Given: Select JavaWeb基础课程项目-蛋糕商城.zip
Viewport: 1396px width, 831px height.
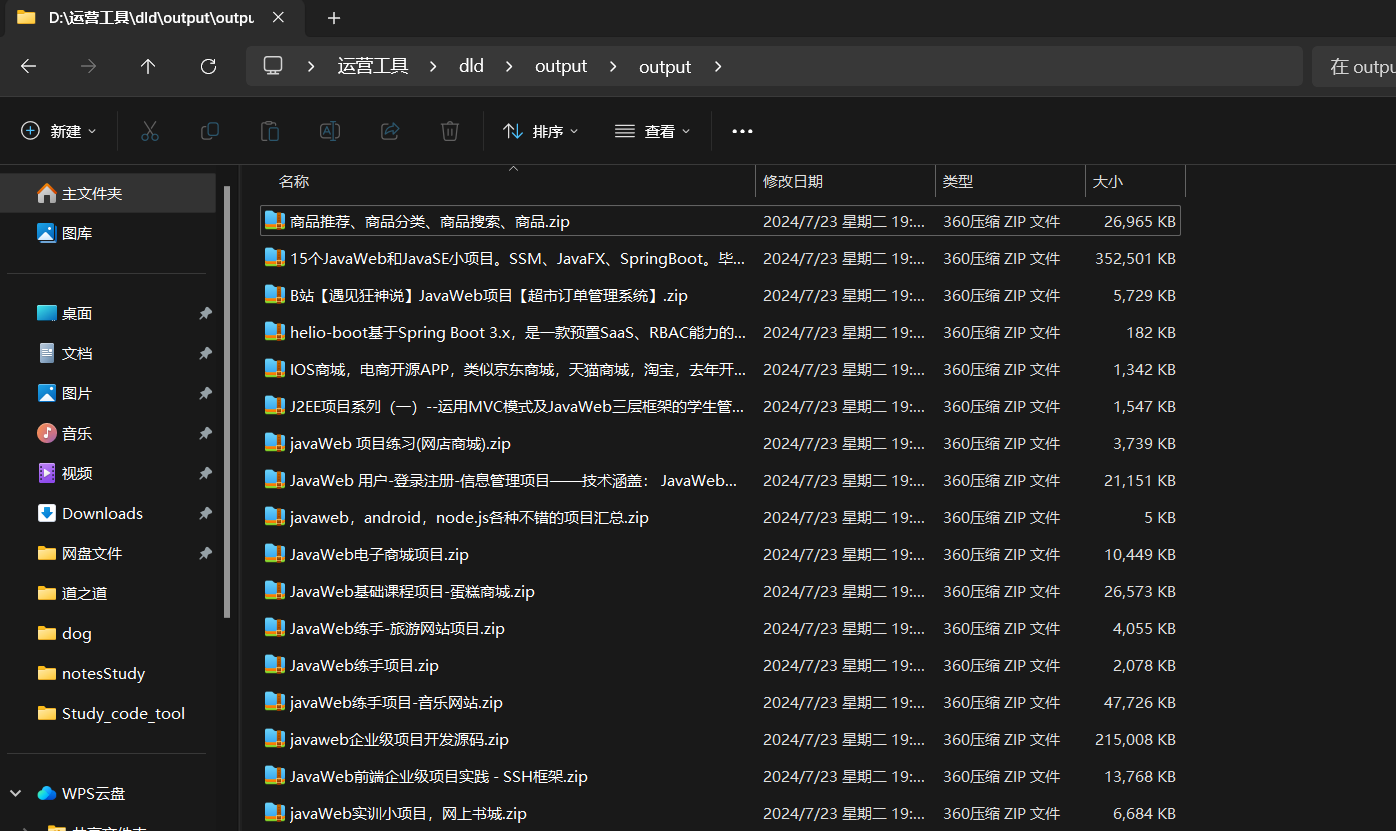Looking at the screenshot, I should tap(720, 591).
